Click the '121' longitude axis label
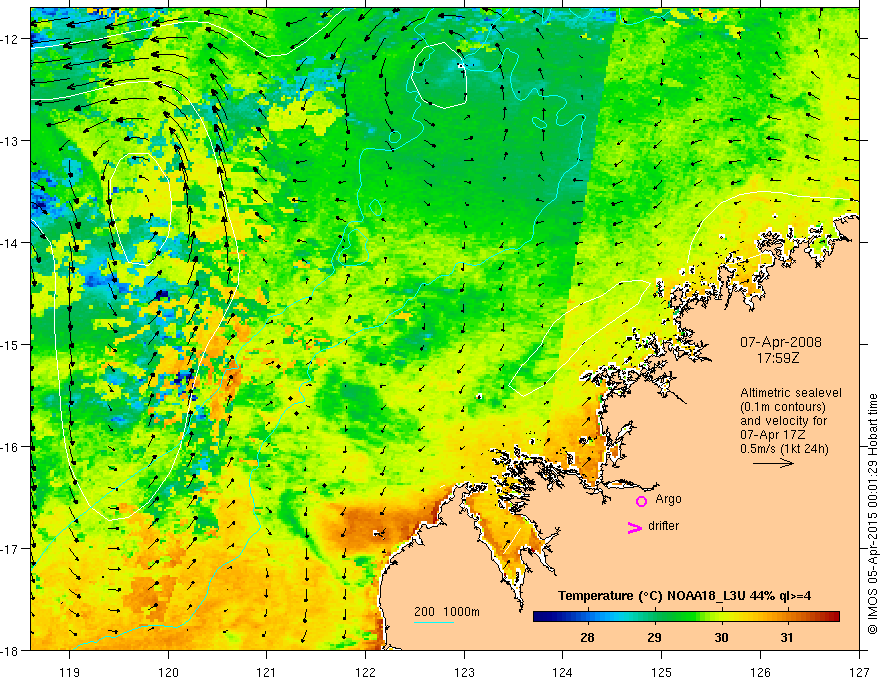This screenshot has width=880, height=680. point(267,672)
